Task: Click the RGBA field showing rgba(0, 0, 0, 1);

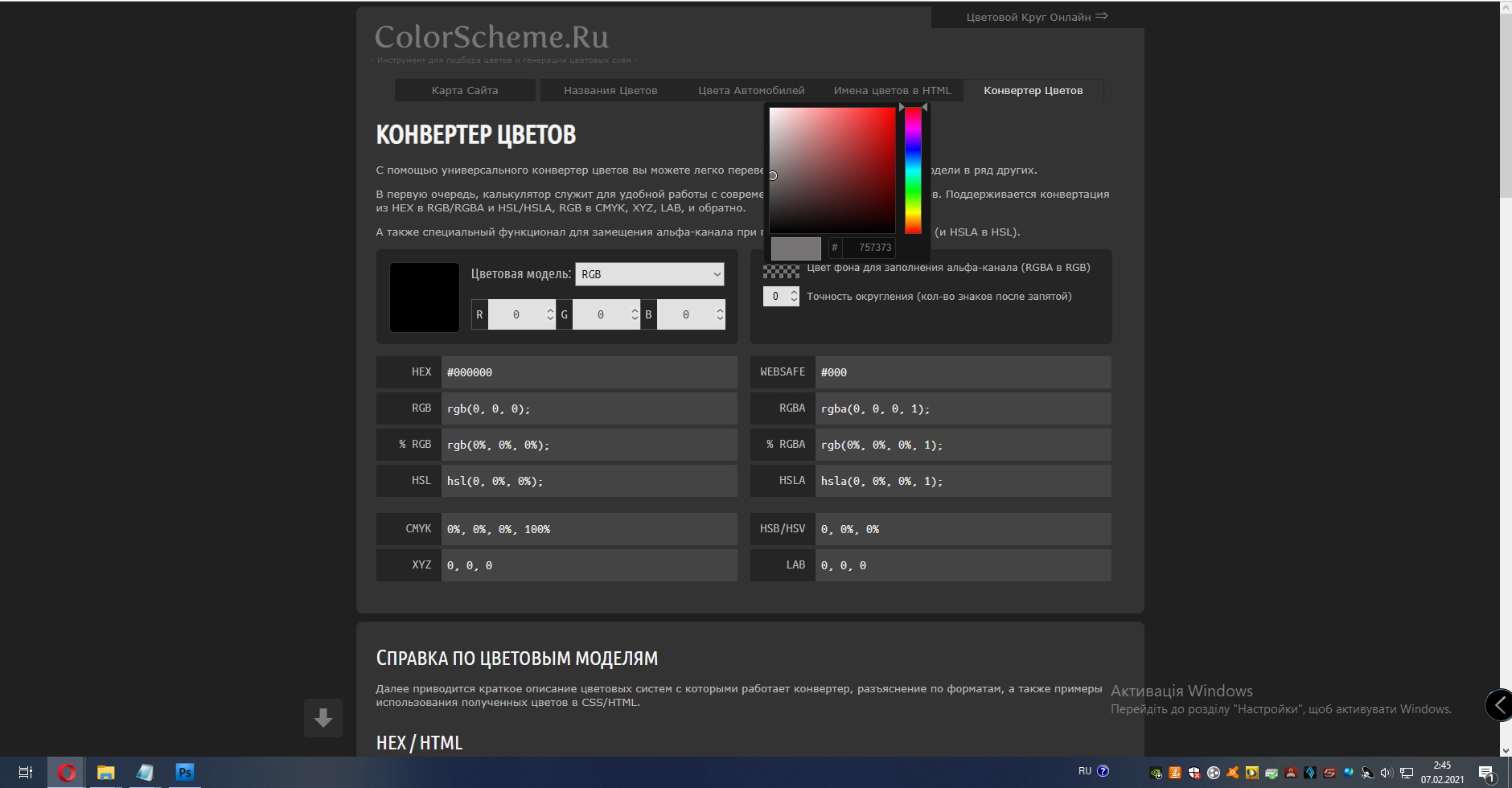Action: point(963,408)
